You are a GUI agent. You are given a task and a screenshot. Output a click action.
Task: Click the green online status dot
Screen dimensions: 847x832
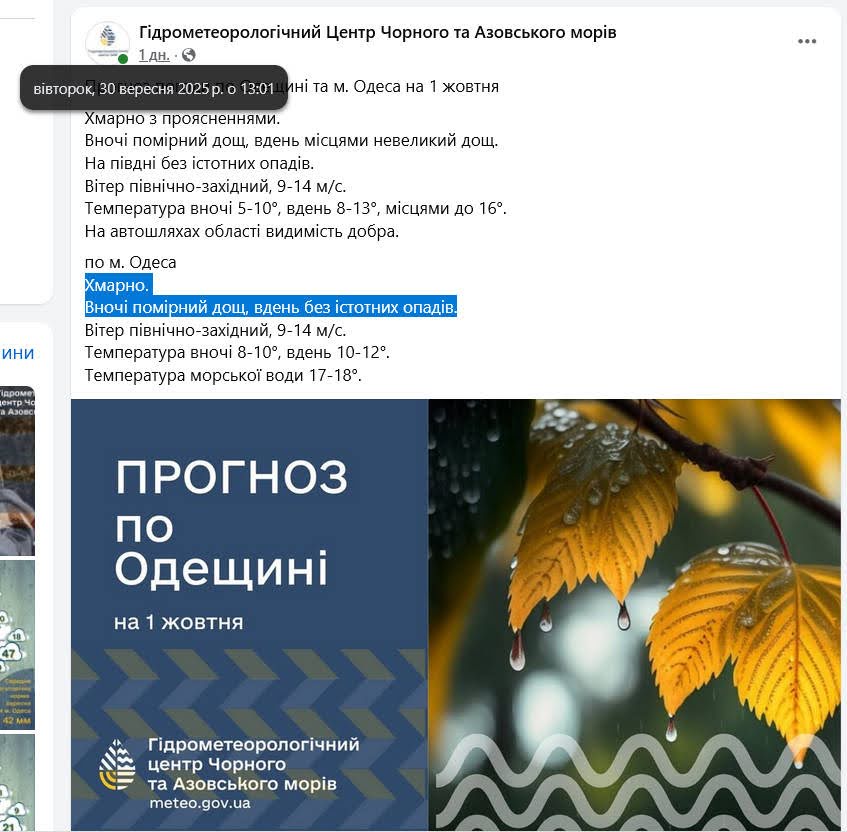(123, 60)
